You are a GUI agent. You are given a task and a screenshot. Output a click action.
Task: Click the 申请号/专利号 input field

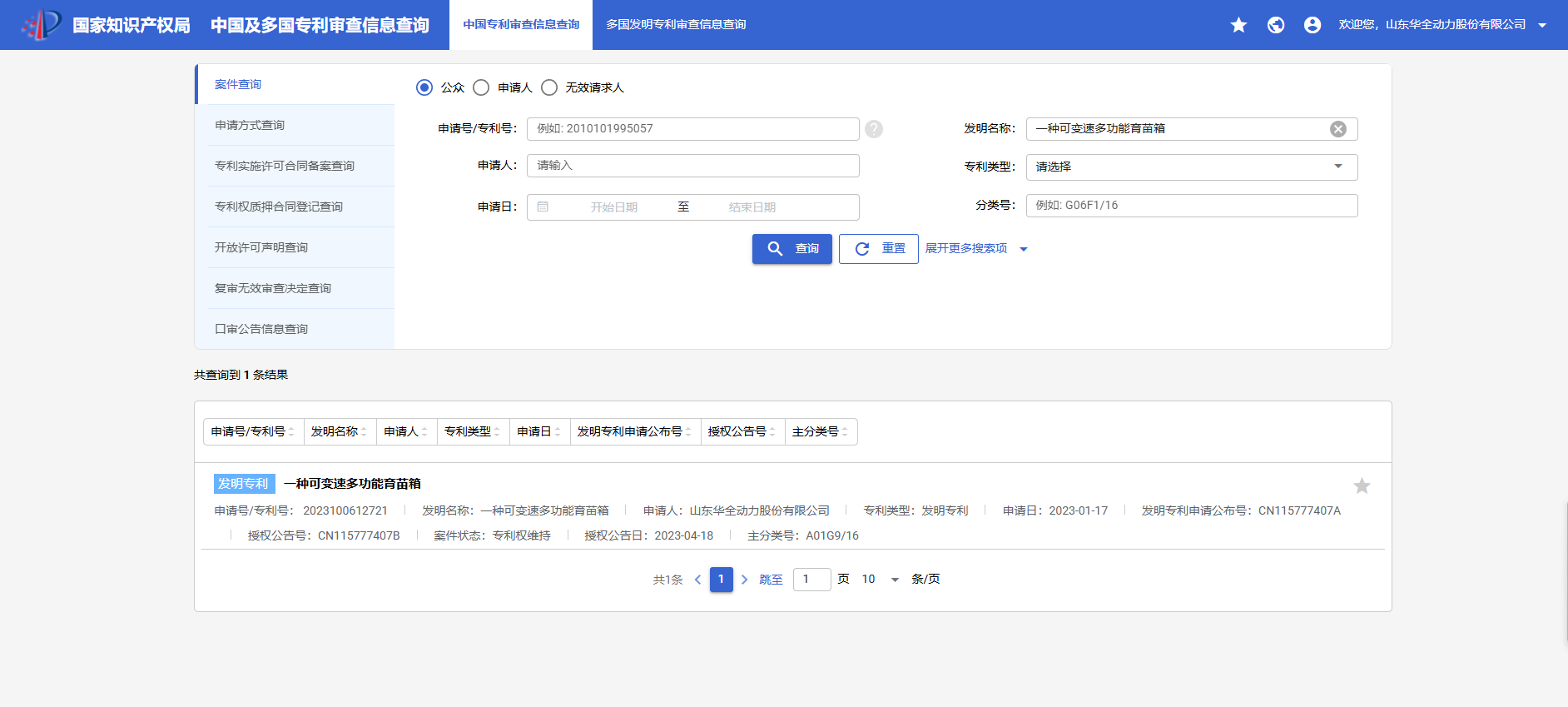coord(693,129)
